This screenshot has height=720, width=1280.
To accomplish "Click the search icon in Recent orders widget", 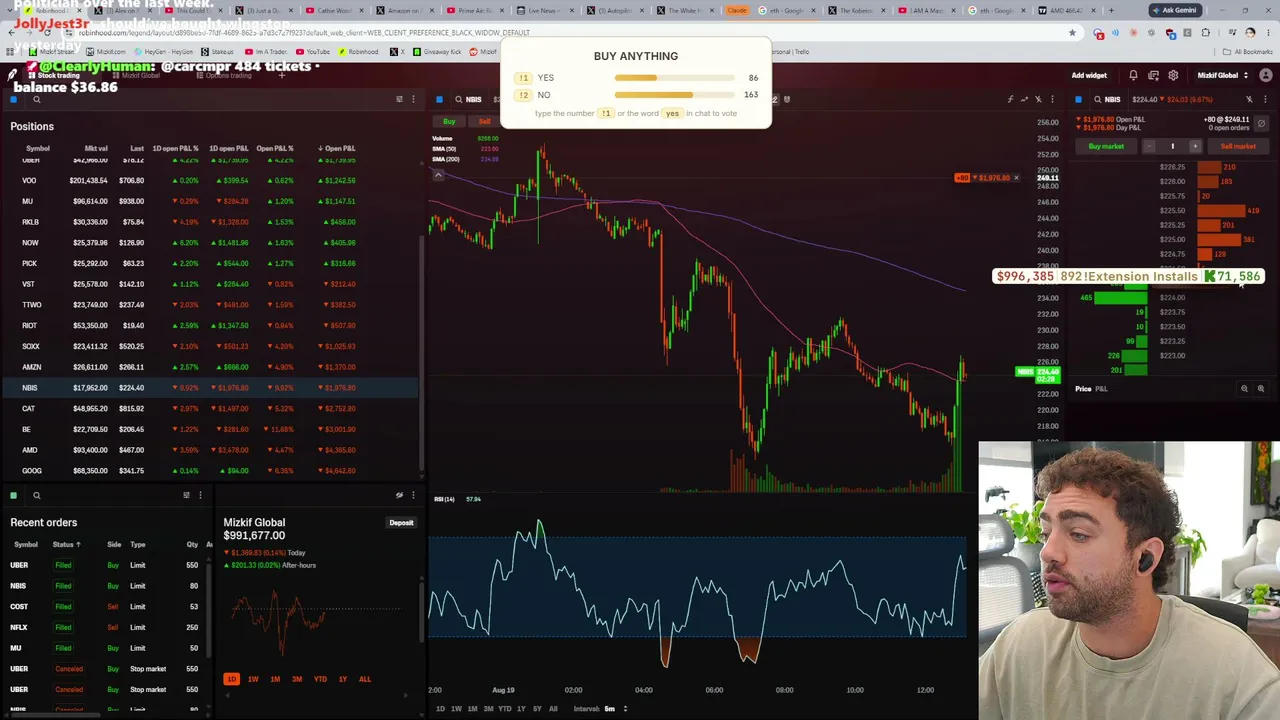I will (x=37, y=495).
